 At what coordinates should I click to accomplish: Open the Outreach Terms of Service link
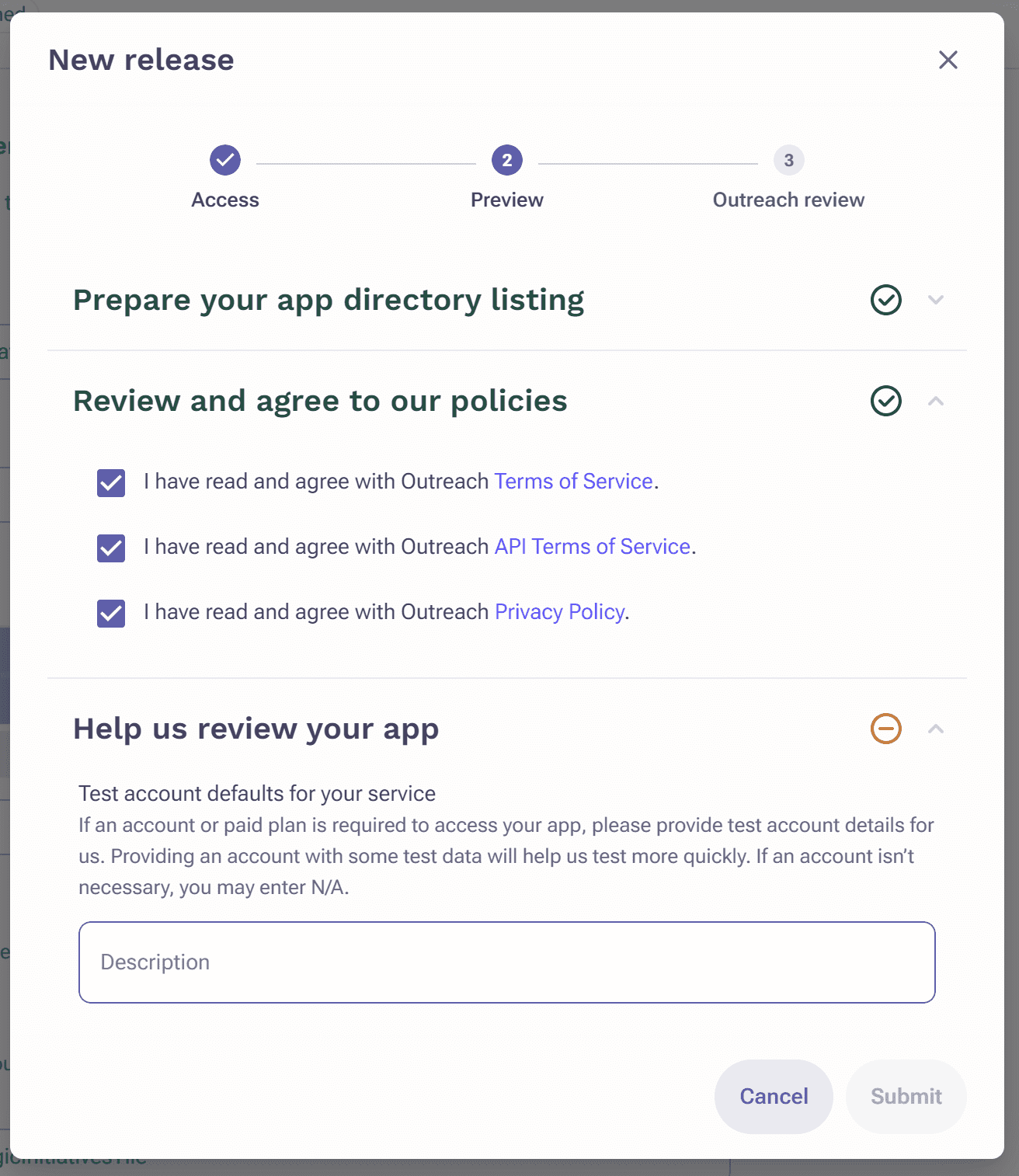[x=573, y=482]
